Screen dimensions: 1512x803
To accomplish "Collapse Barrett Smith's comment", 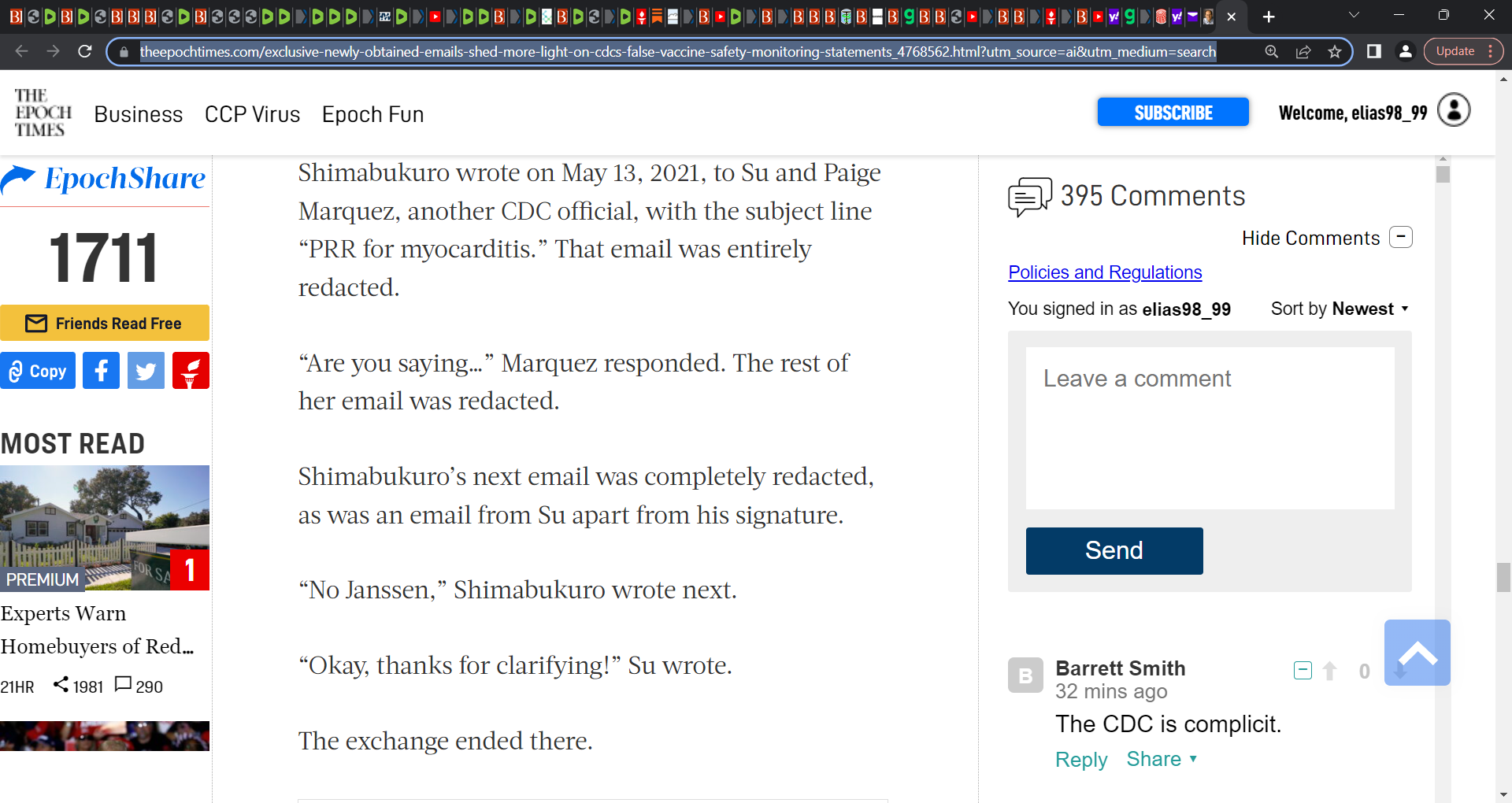I will point(1303,671).
